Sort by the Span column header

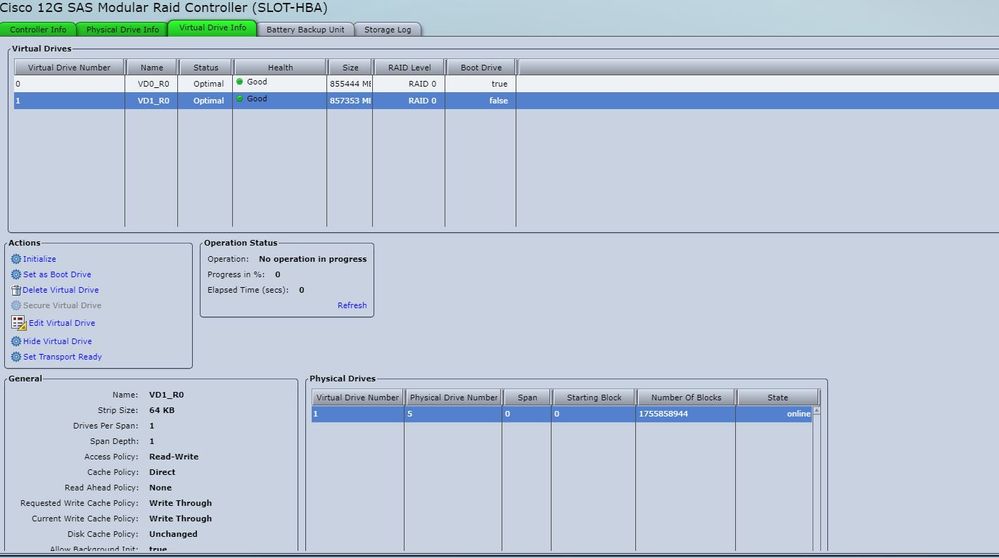[x=527, y=397]
